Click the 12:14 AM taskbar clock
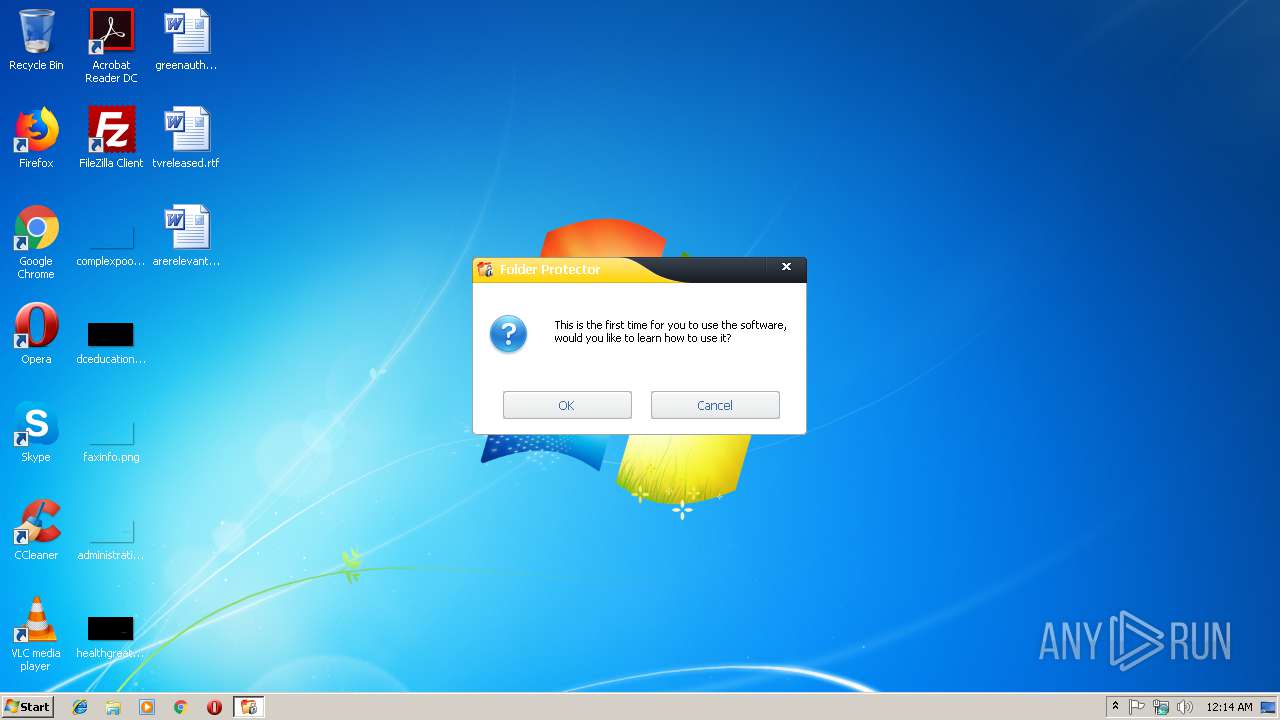This screenshot has height=720, width=1280. 1229,707
